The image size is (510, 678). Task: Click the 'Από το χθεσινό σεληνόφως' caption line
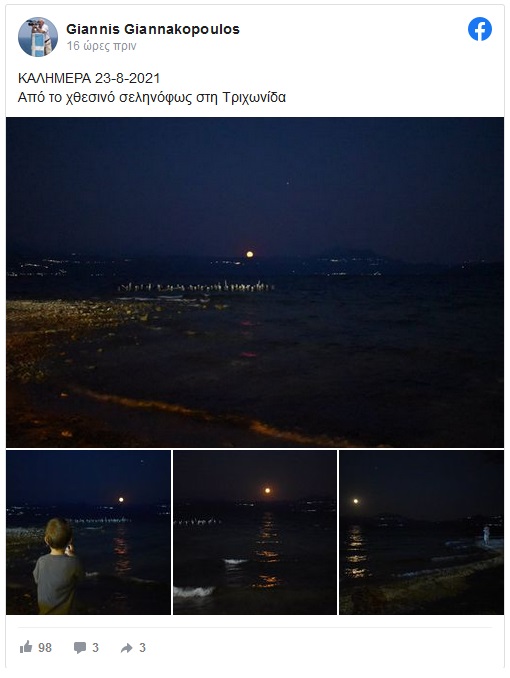[x=152, y=97]
